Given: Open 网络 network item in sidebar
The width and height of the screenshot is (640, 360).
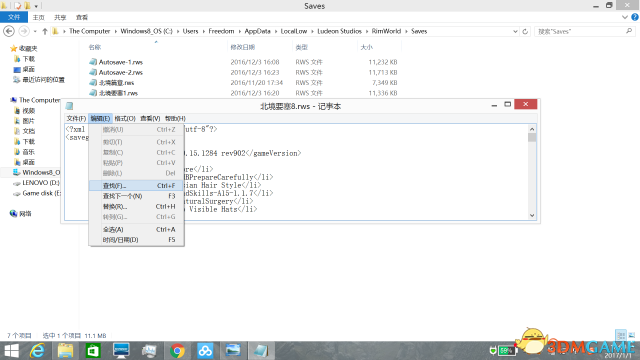Looking at the screenshot, I should 20,213.
